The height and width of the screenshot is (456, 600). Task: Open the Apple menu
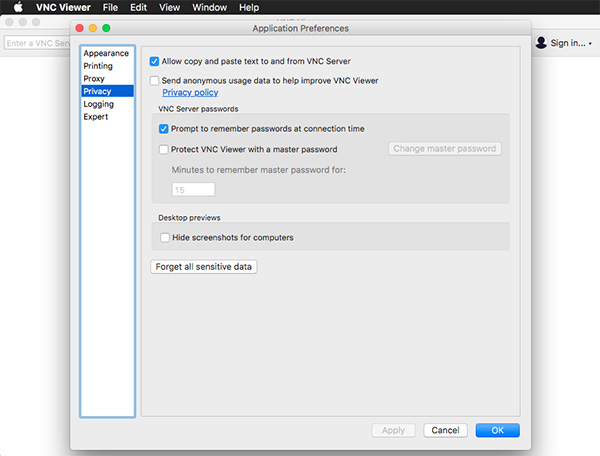pyautogui.click(x=18, y=7)
